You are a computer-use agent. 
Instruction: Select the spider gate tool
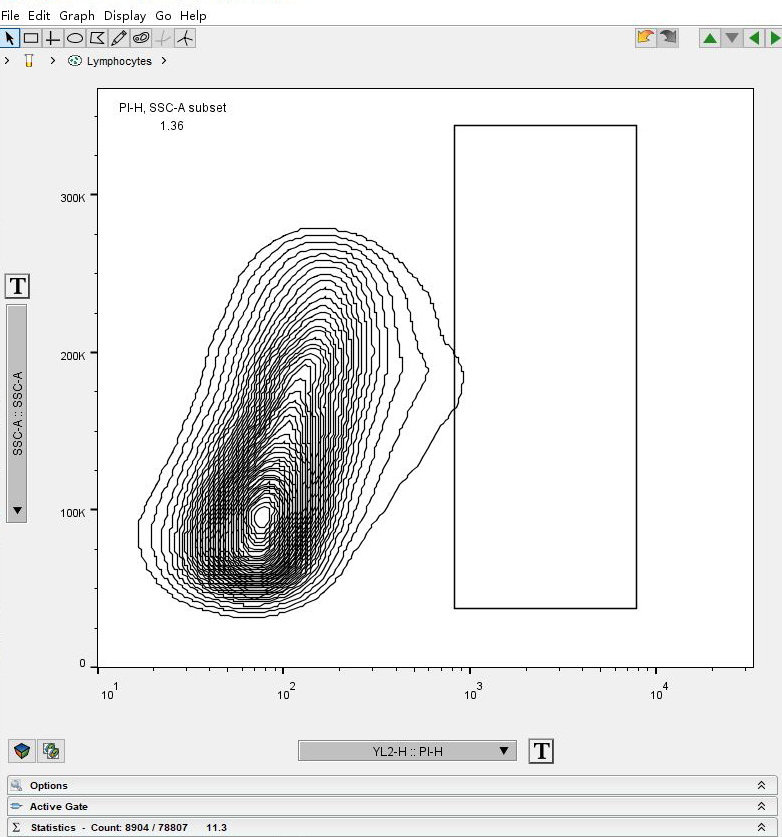(185, 38)
